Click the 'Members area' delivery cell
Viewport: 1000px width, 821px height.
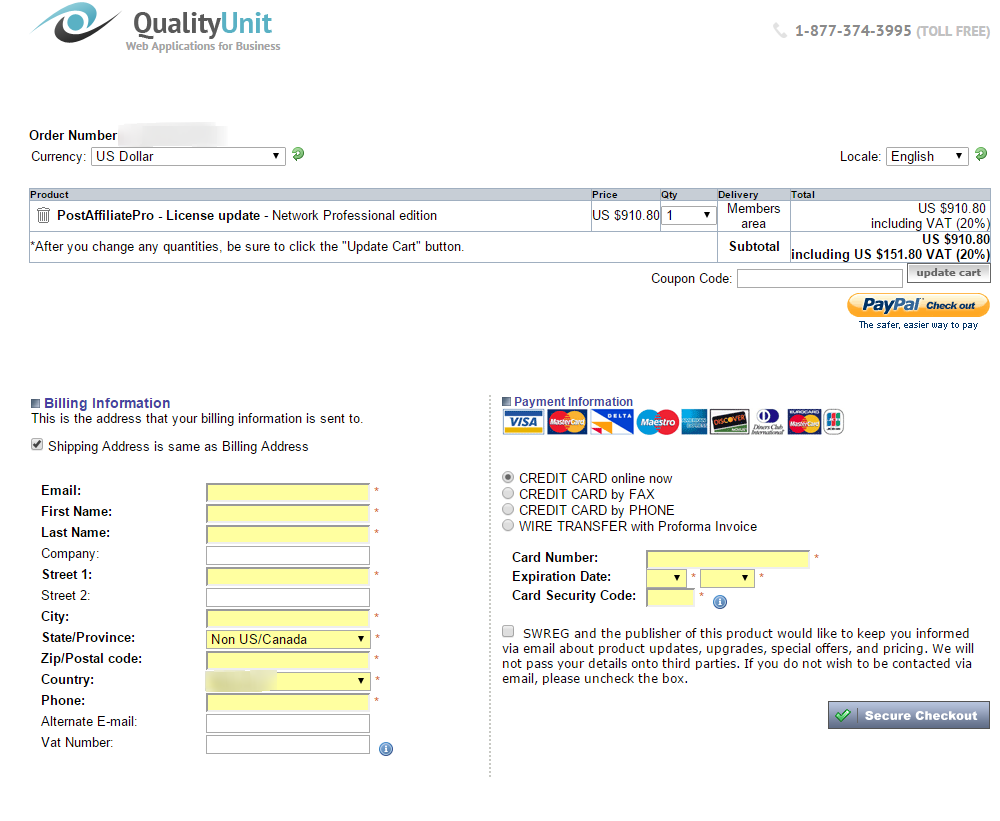click(x=753, y=216)
